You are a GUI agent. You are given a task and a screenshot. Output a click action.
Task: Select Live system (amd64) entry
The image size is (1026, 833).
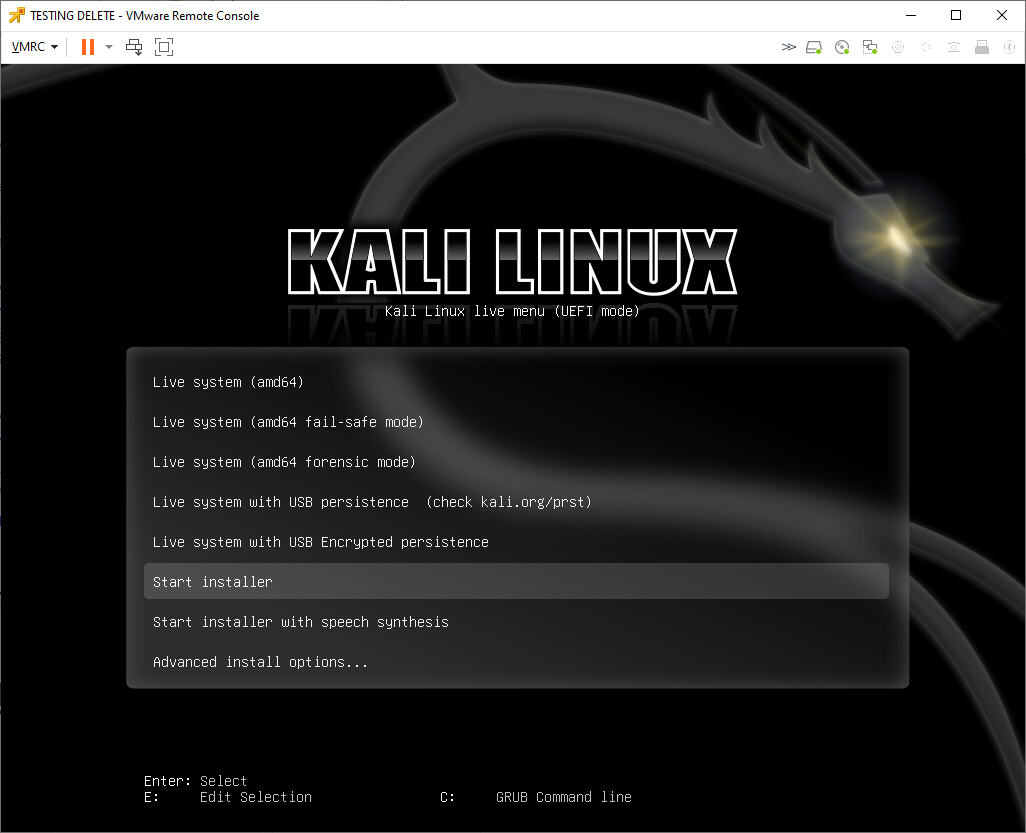[x=228, y=382]
